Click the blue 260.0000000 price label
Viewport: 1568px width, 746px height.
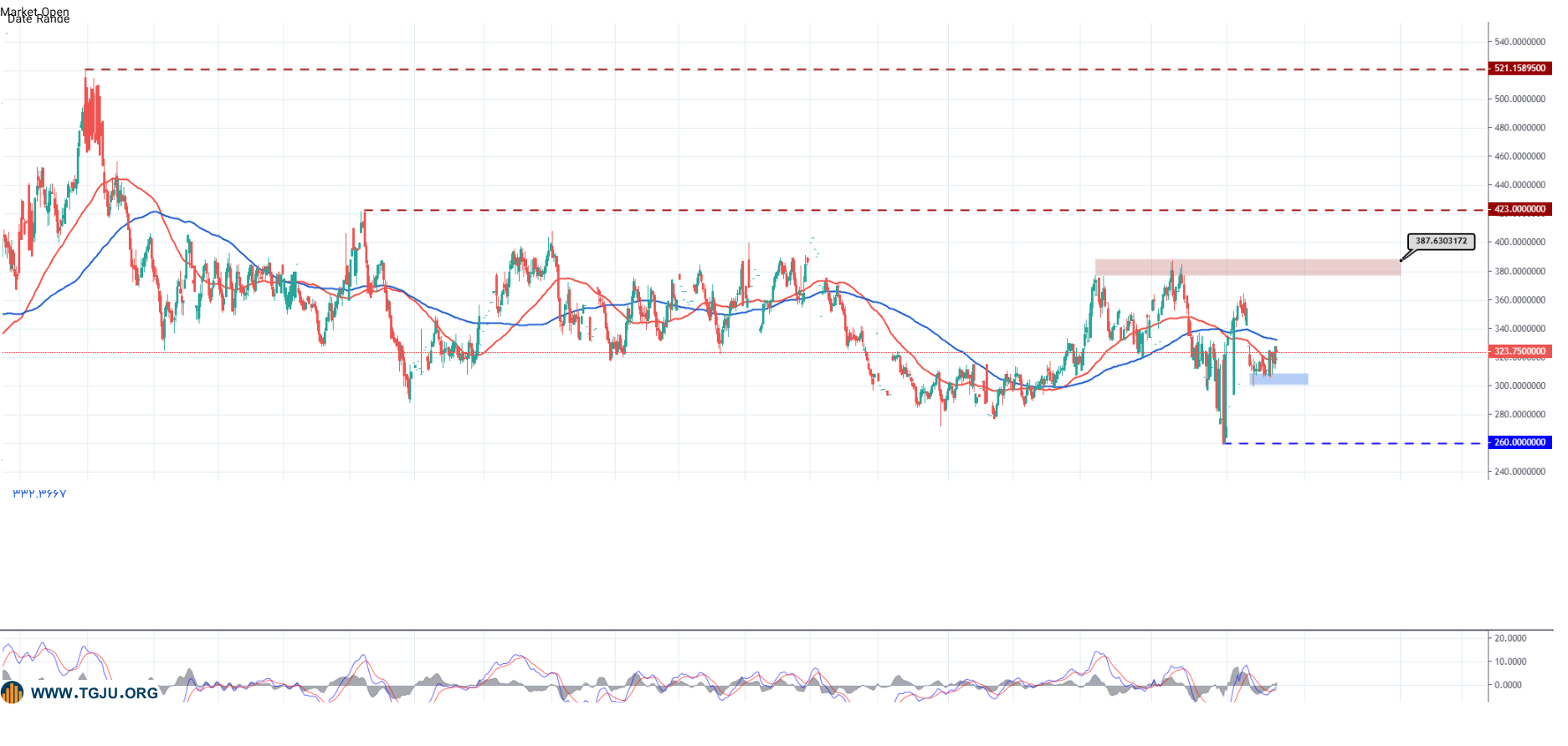(x=1519, y=442)
